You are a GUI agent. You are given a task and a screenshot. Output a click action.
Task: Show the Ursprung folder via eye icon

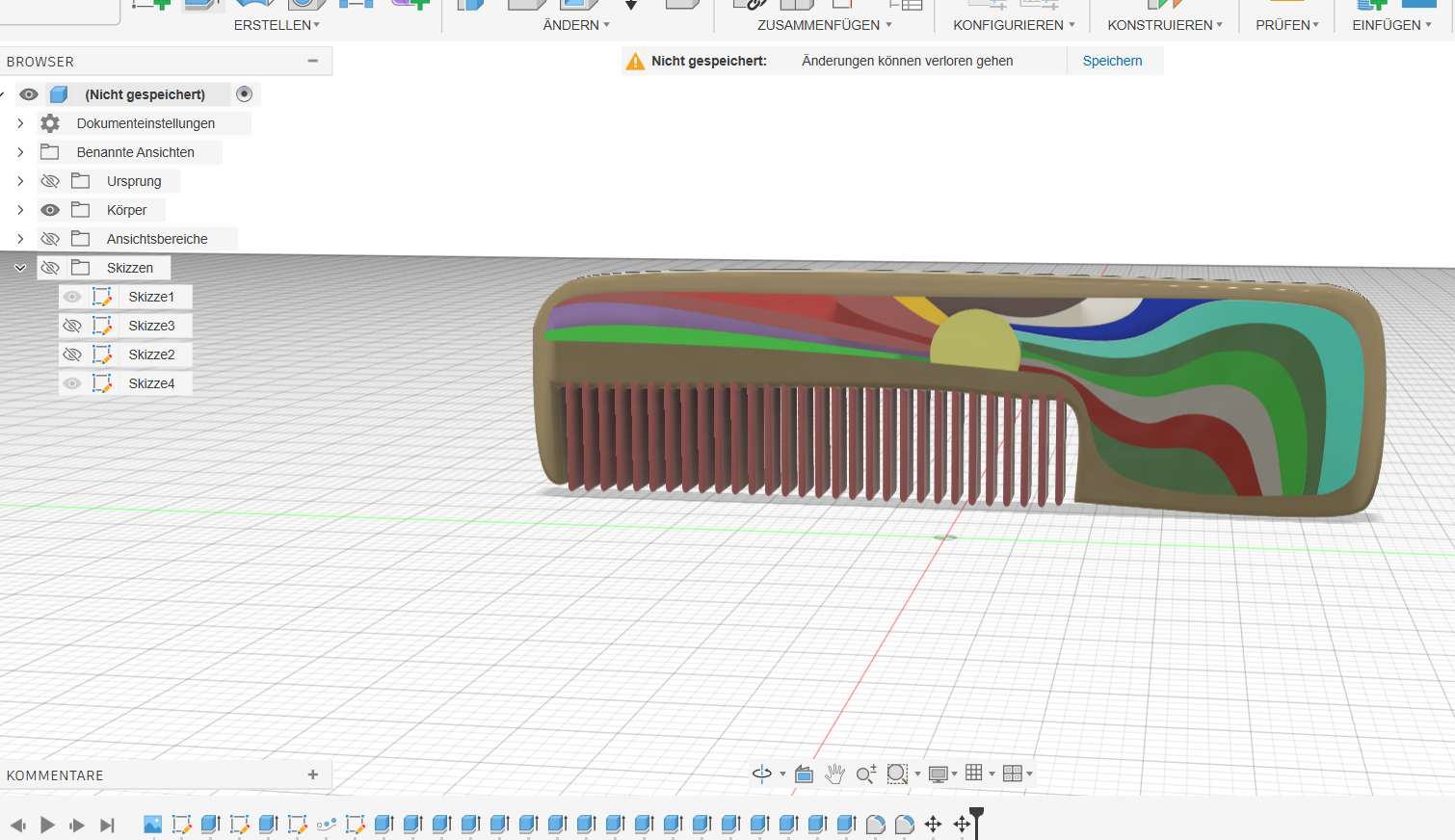50,181
